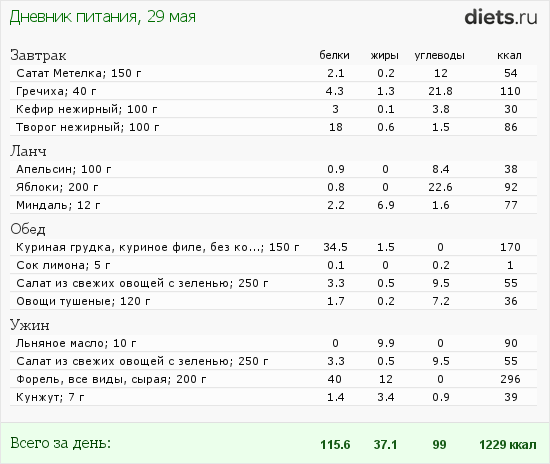Click the kcal value 38 for Апельсин
The width and height of the screenshot is (550, 464).
click(x=511, y=169)
